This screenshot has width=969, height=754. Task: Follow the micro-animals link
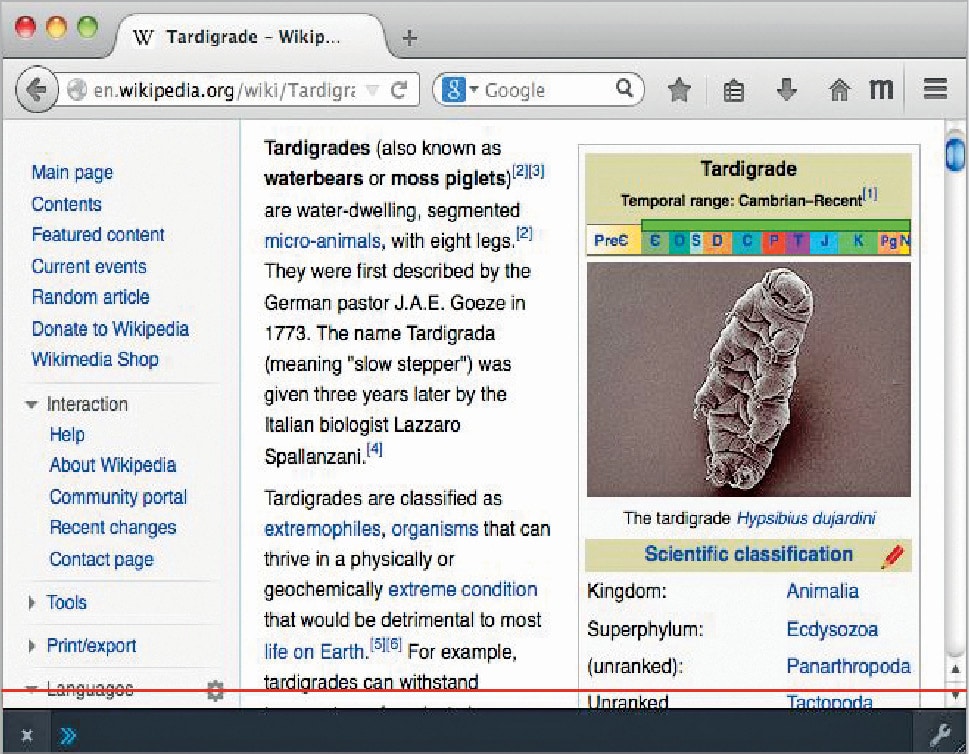tap(322, 240)
